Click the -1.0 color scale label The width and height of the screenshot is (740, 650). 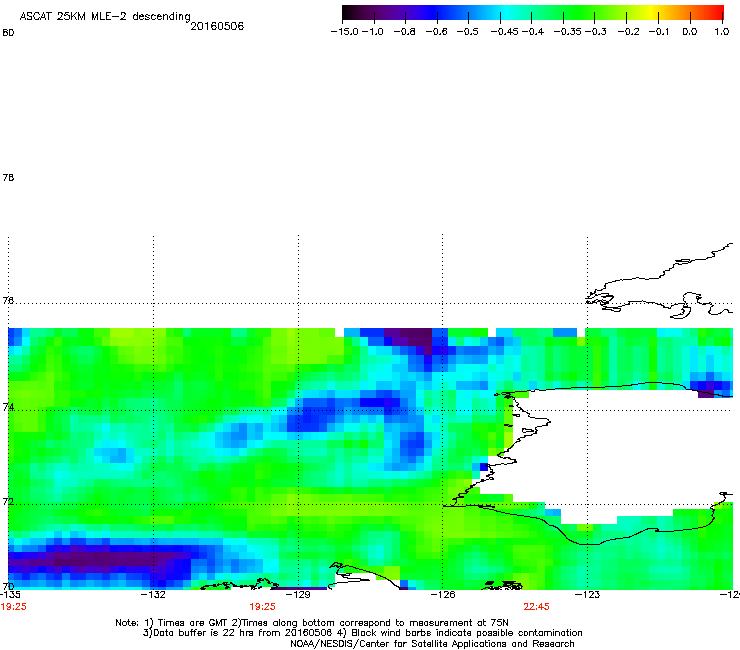tap(372, 32)
